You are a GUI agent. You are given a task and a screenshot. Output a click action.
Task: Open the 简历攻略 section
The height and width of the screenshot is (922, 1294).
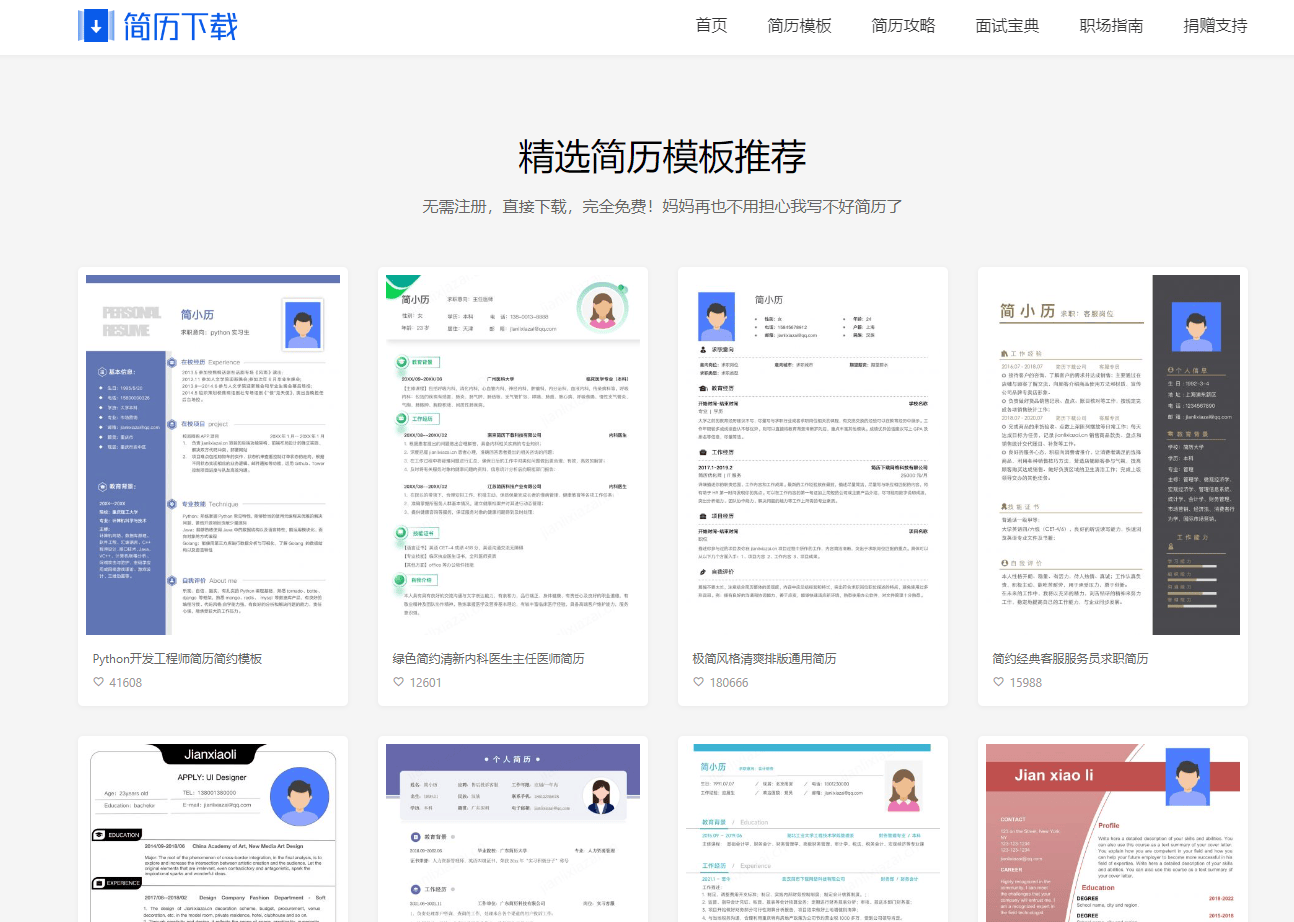(903, 26)
